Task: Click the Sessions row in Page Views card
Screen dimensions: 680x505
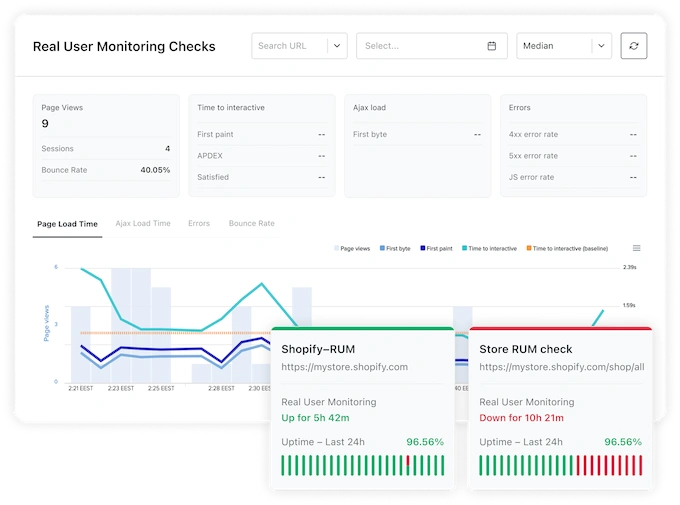Action: tap(105, 148)
